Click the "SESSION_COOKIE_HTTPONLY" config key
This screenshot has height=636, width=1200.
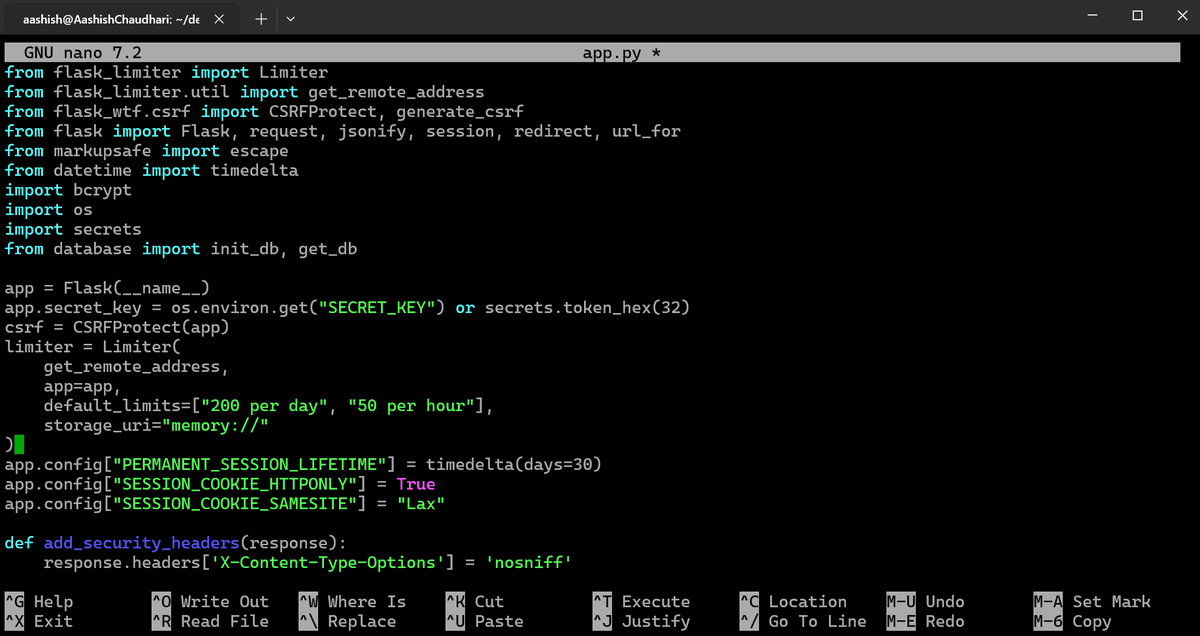tap(235, 484)
